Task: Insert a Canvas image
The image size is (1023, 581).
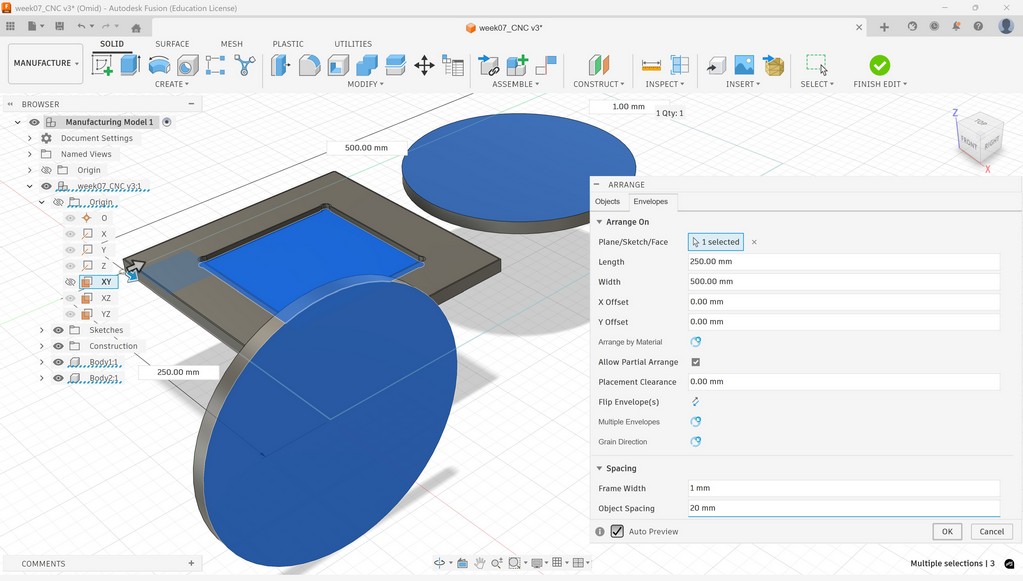Action: point(744,64)
